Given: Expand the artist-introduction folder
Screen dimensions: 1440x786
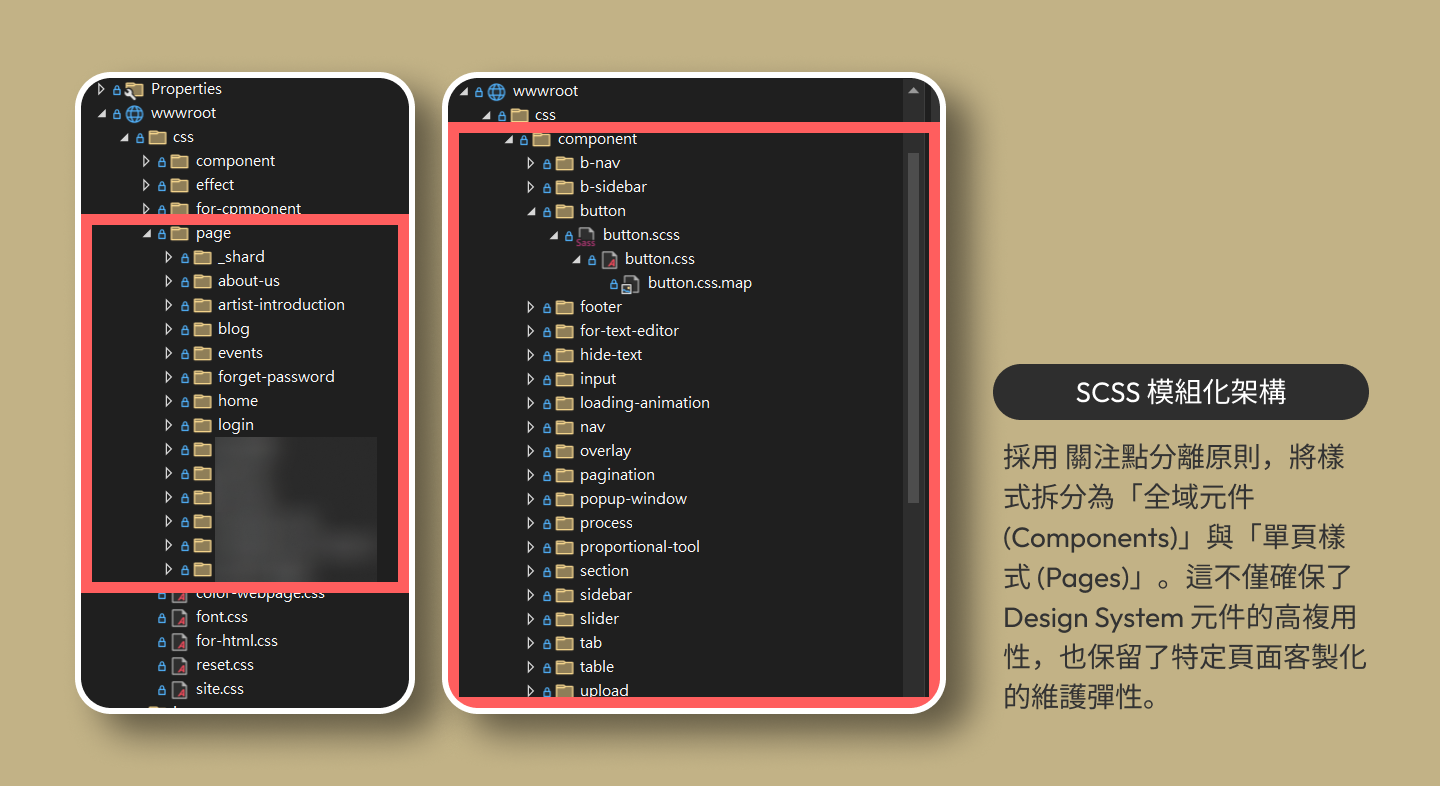Looking at the screenshot, I should point(168,305).
